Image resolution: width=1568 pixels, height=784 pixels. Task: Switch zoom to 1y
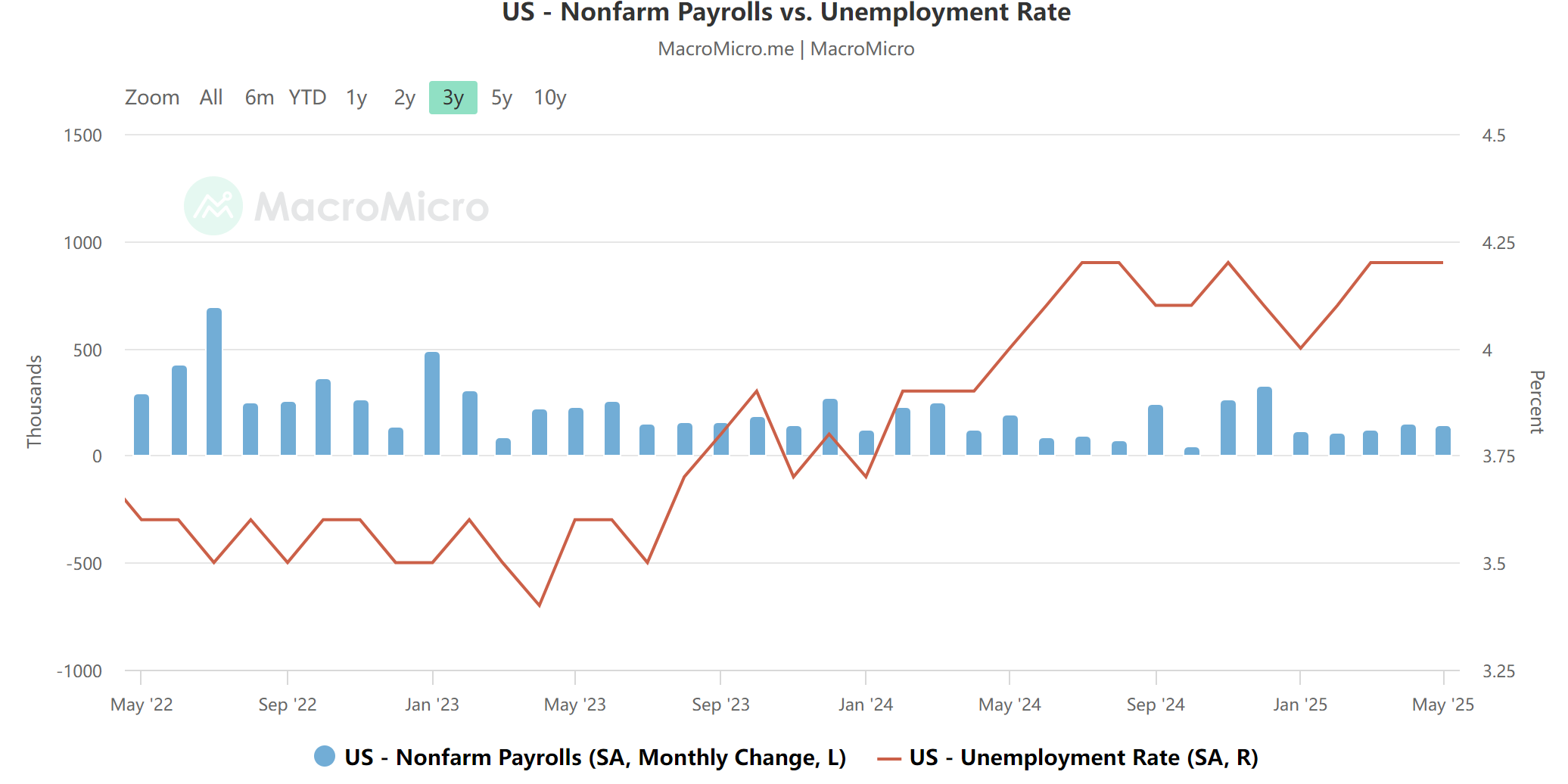point(356,98)
